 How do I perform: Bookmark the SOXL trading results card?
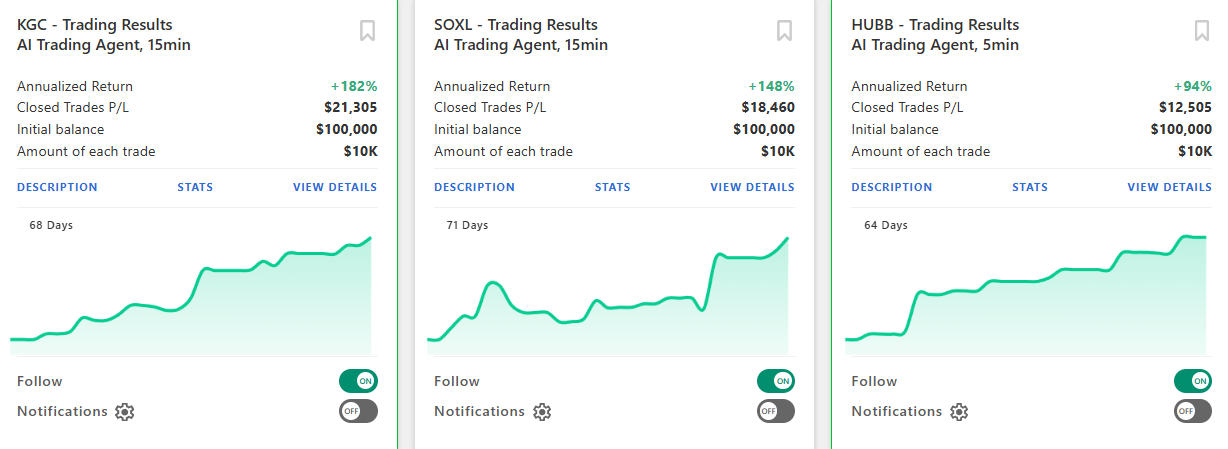click(784, 31)
